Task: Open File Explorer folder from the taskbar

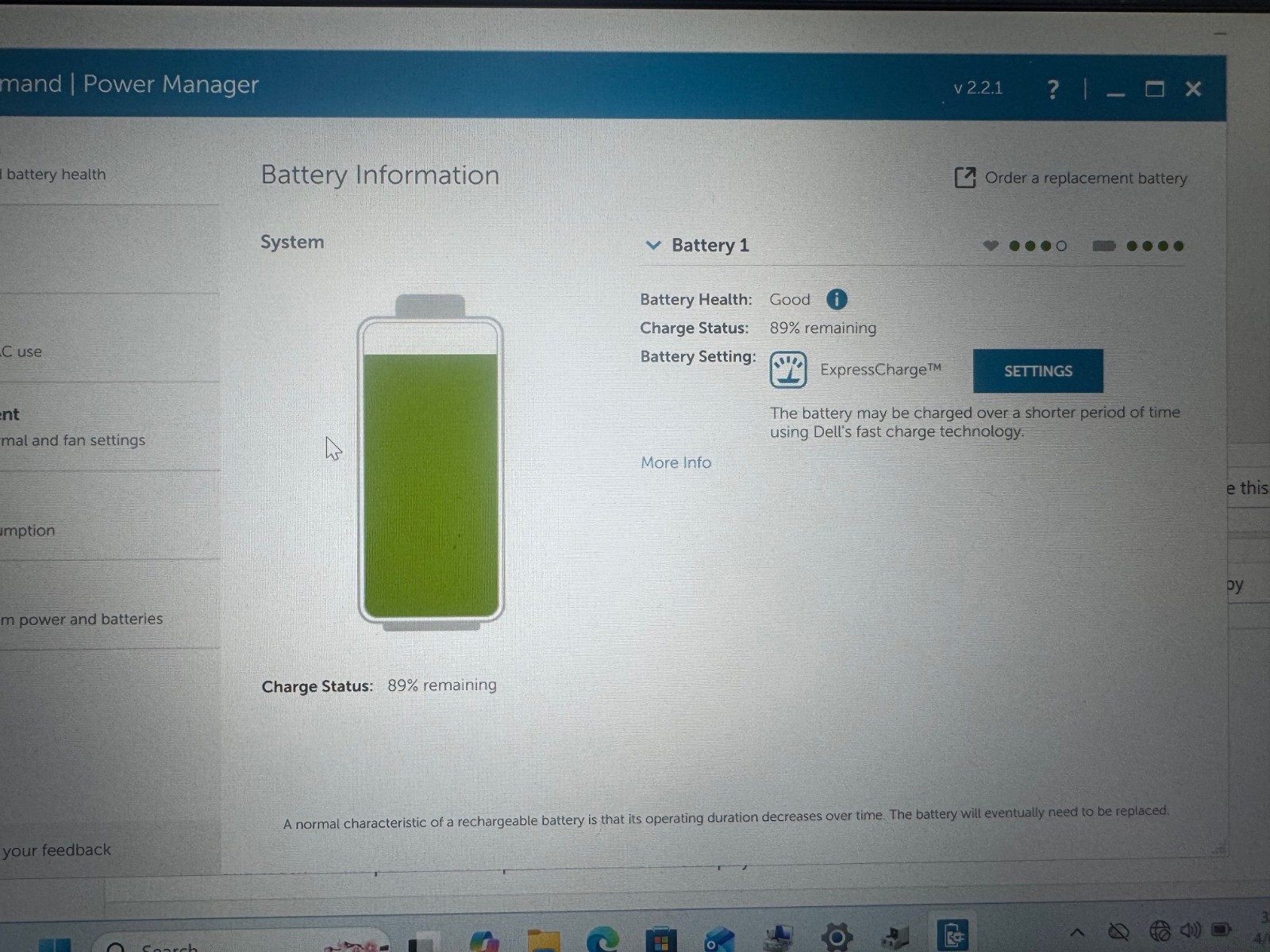Action: click(544, 941)
